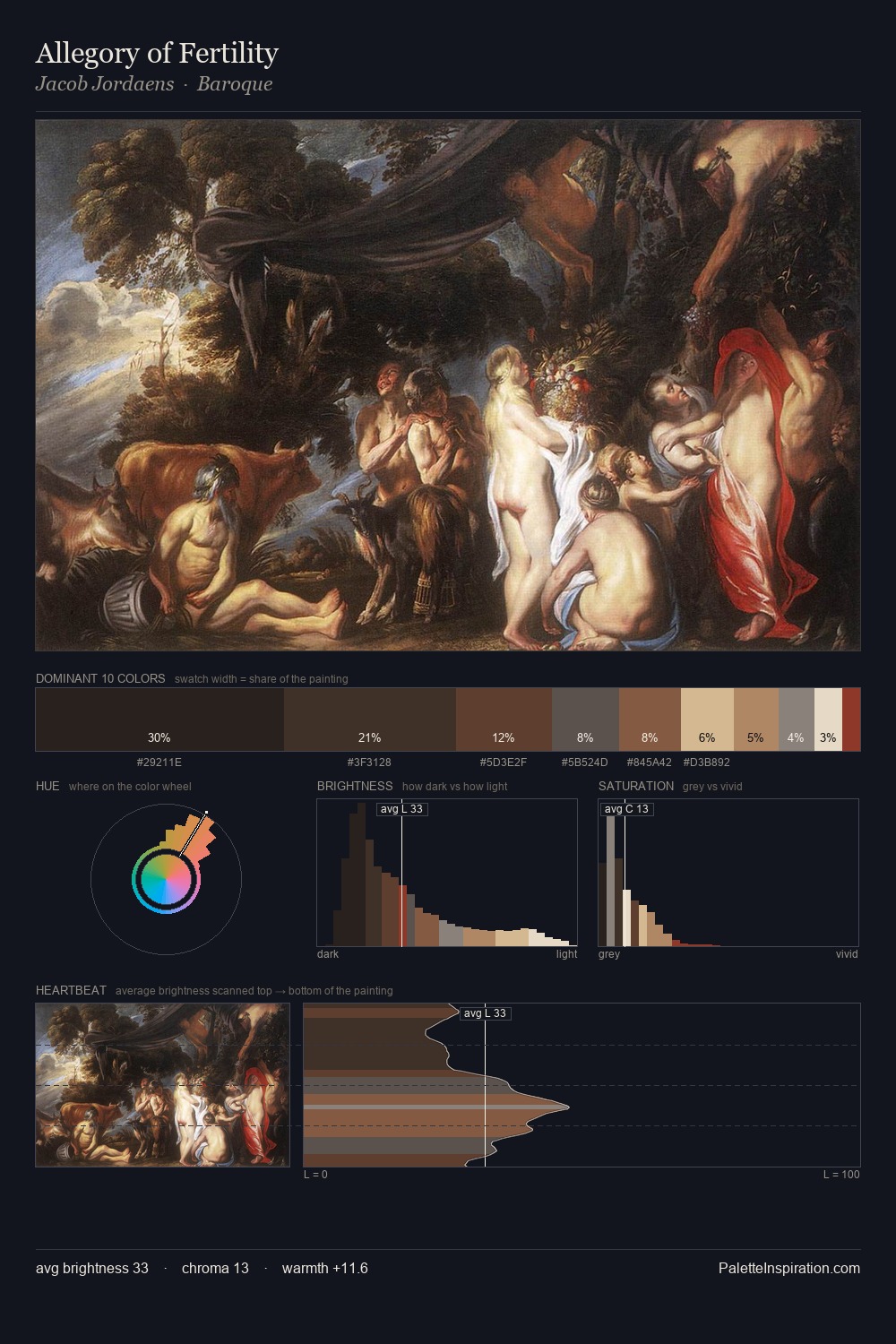Click the brightness histogram chart
This screenshot has height=1344, width=896.
click(x=447, y=873)
